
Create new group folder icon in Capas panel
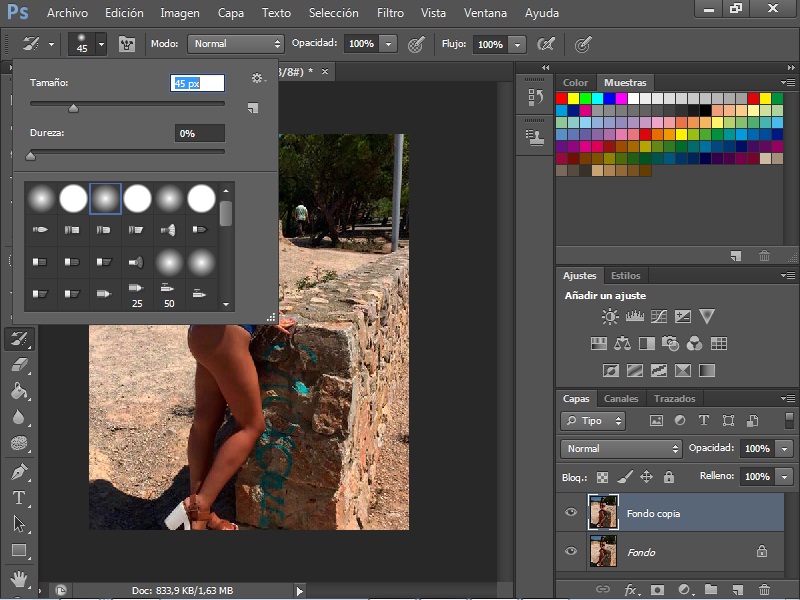(x=711, y=590)
